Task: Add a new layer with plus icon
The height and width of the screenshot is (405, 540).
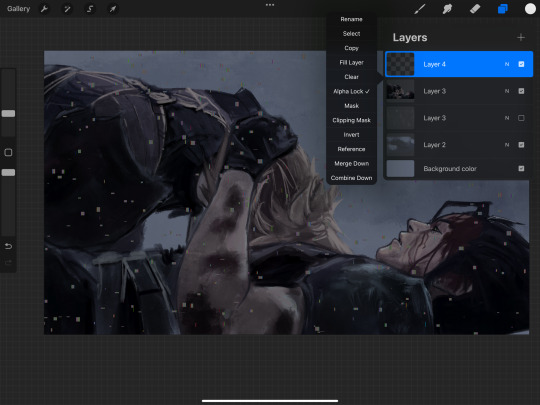Action: (x=521, y=37)
